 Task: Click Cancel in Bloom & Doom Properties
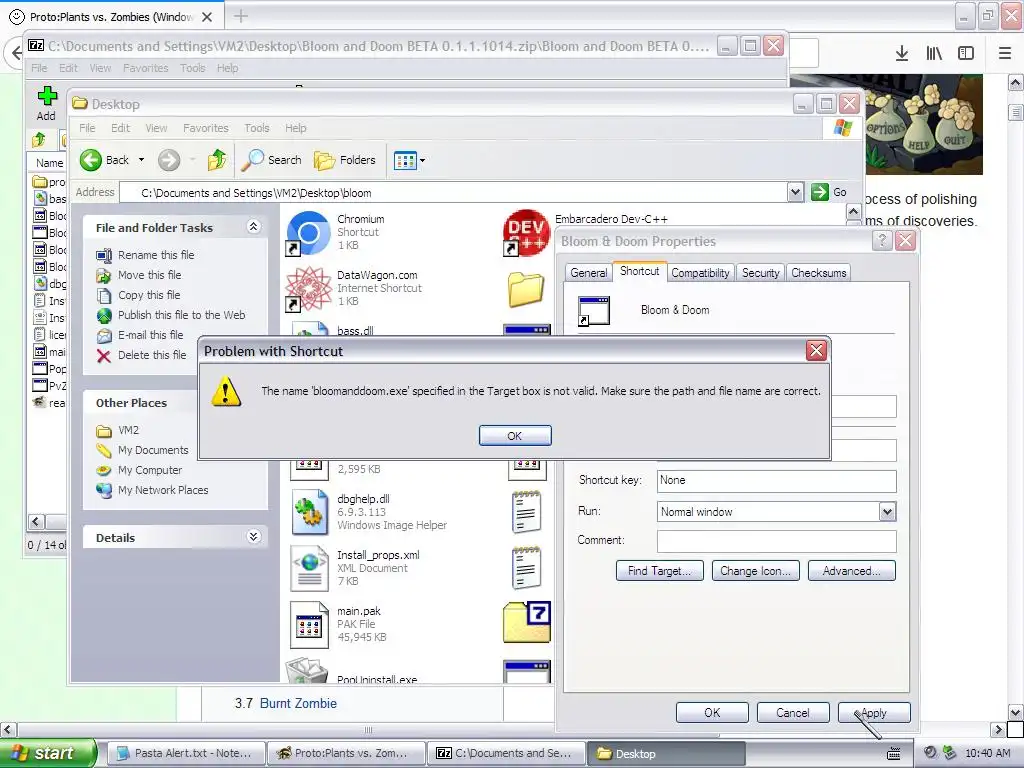[x=793, y=712]
